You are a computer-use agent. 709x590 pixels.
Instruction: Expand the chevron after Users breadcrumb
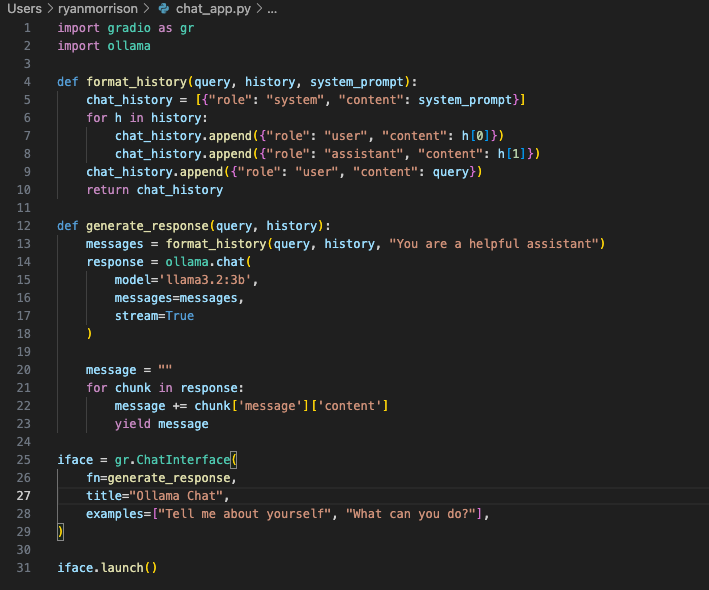(50, 9)
